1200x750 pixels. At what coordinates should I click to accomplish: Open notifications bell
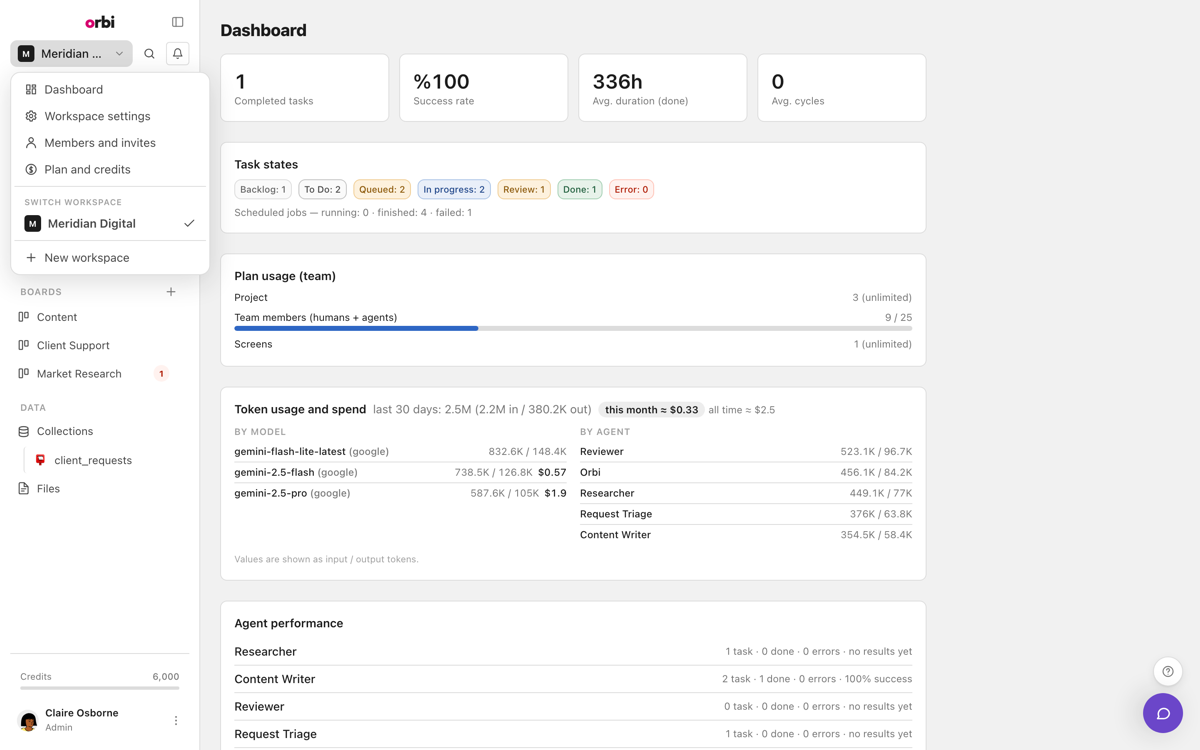pyautogui.click(x=178, y=54)
